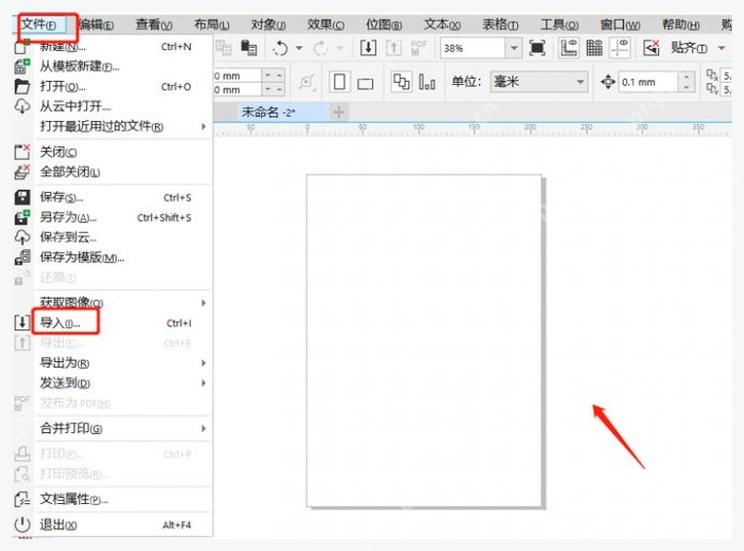Select Portrait page orientation

[x=339, y=82]
